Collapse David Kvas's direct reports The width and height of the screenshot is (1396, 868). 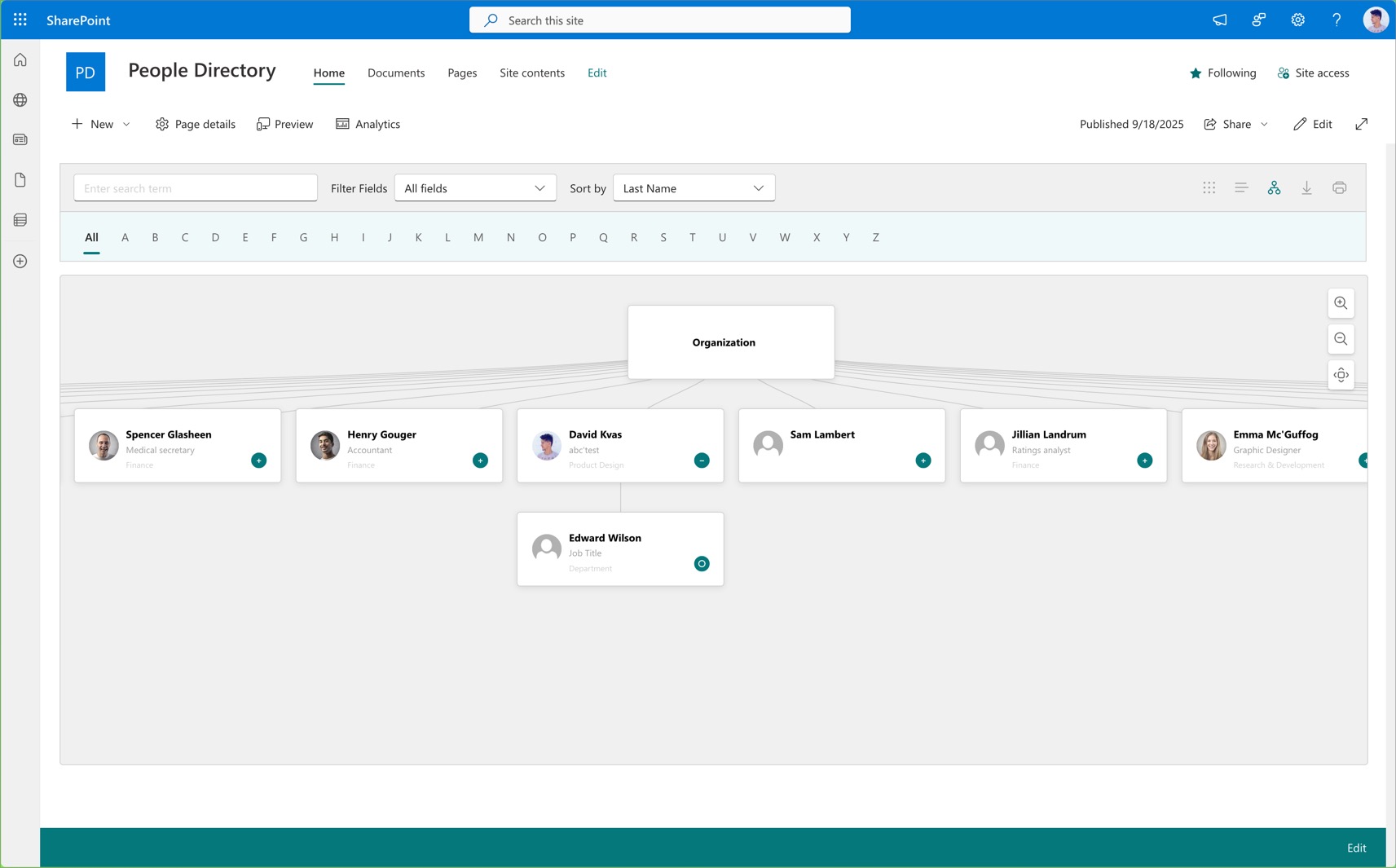[702, 460]
